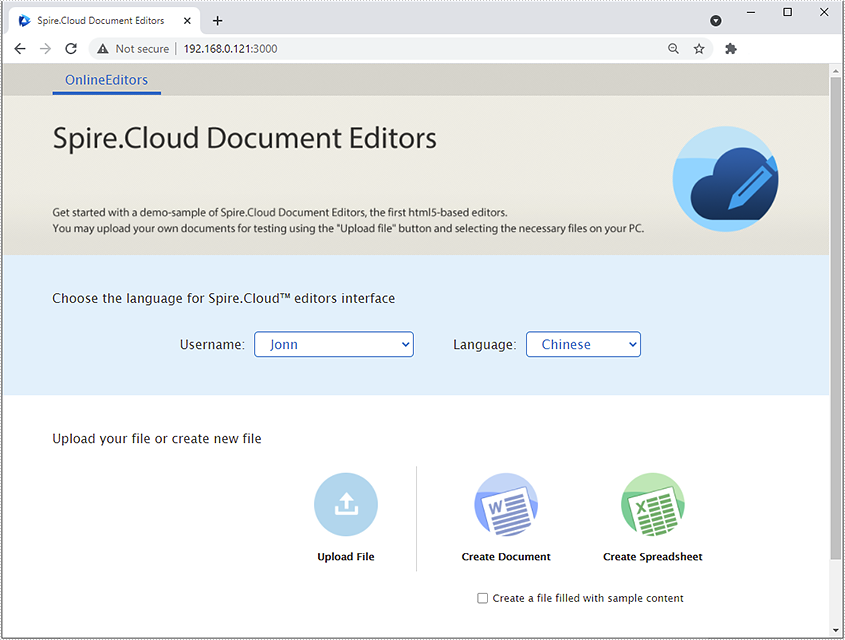
Task: Click the Upload File label
Action: [x=346, y=556]
